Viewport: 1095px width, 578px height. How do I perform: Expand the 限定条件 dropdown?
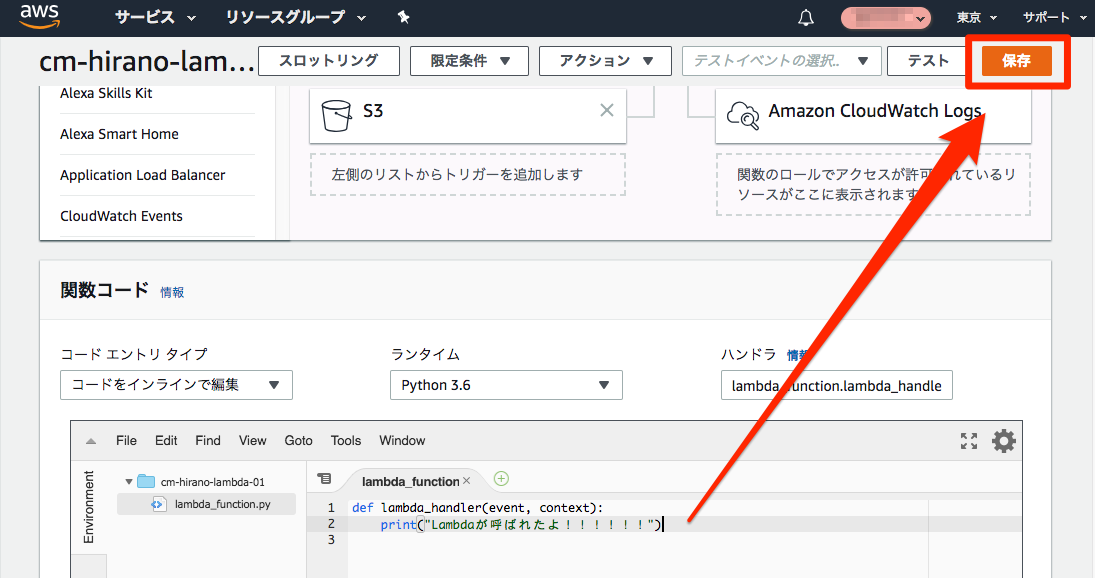tap(469, 61)
